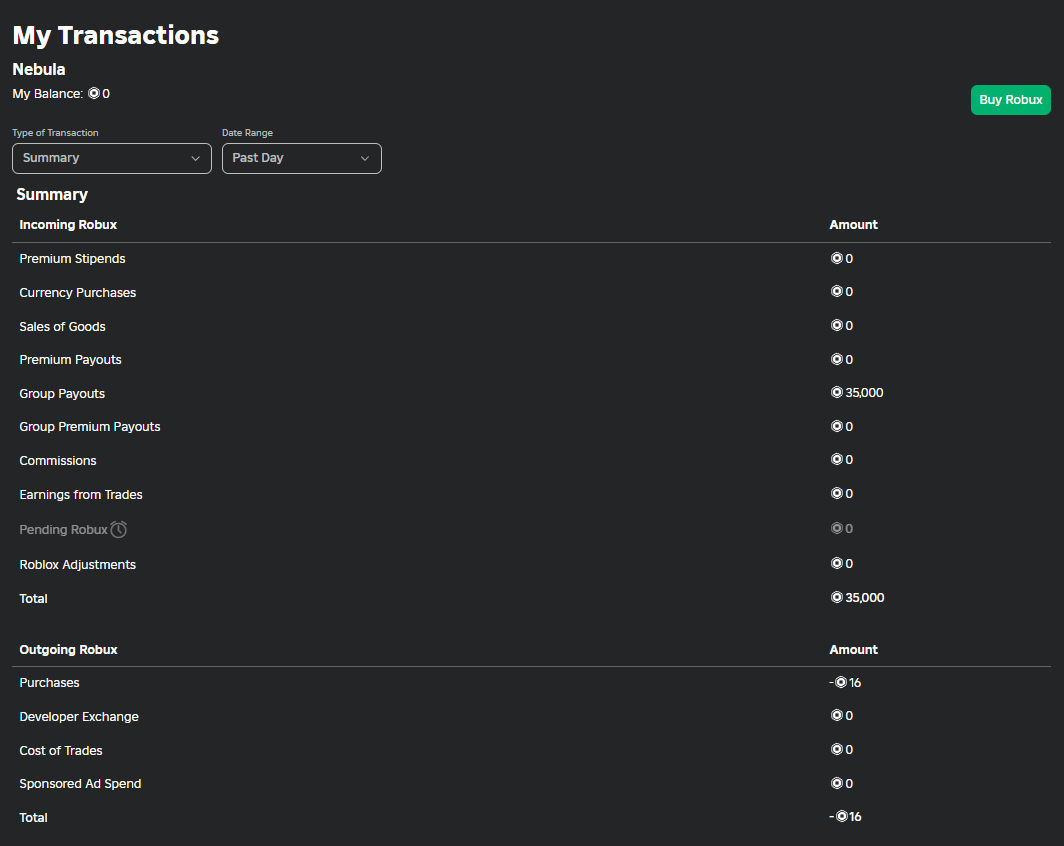This screenshot has width=1064, height=846.
Task: Click Robux icon in Group Premium Payouts row
Action: pos(837,426)
